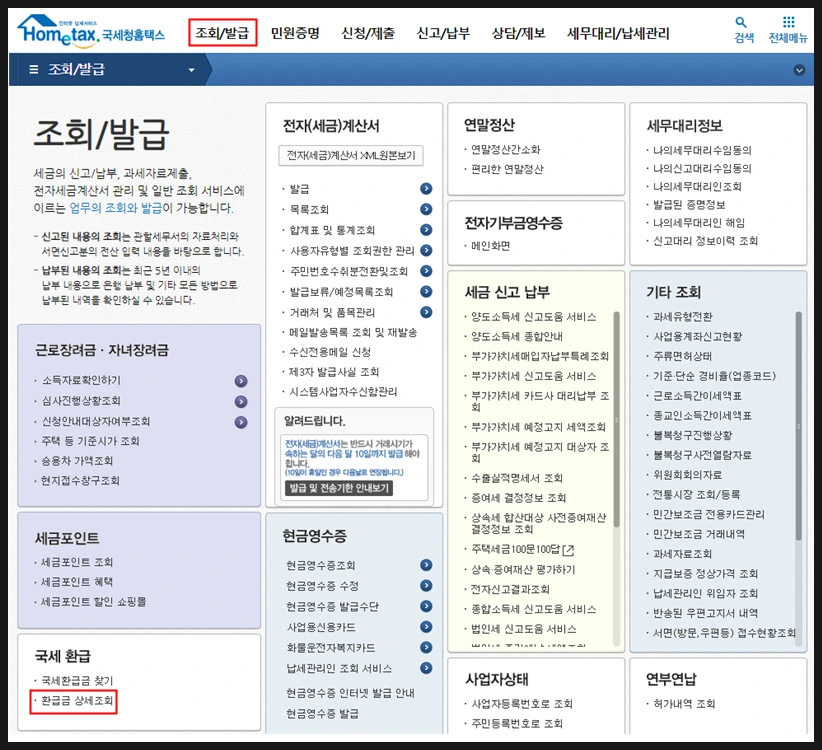Open the 조회/발급 top menu

222,33
